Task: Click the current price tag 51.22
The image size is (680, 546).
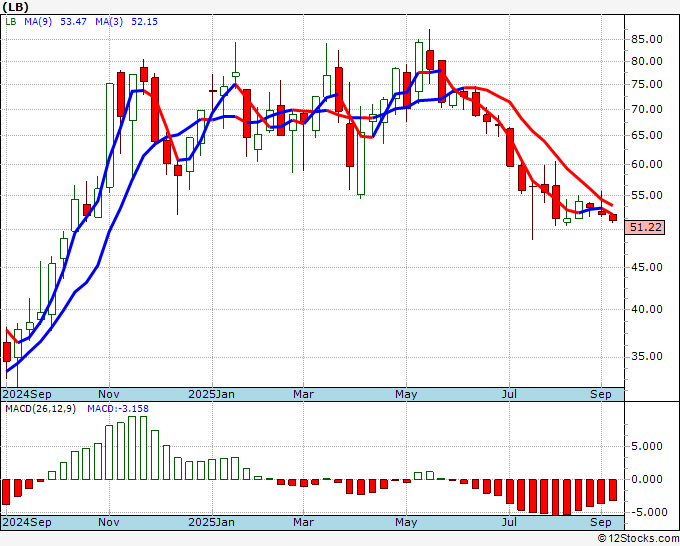Action: click(x=645, y=227)
